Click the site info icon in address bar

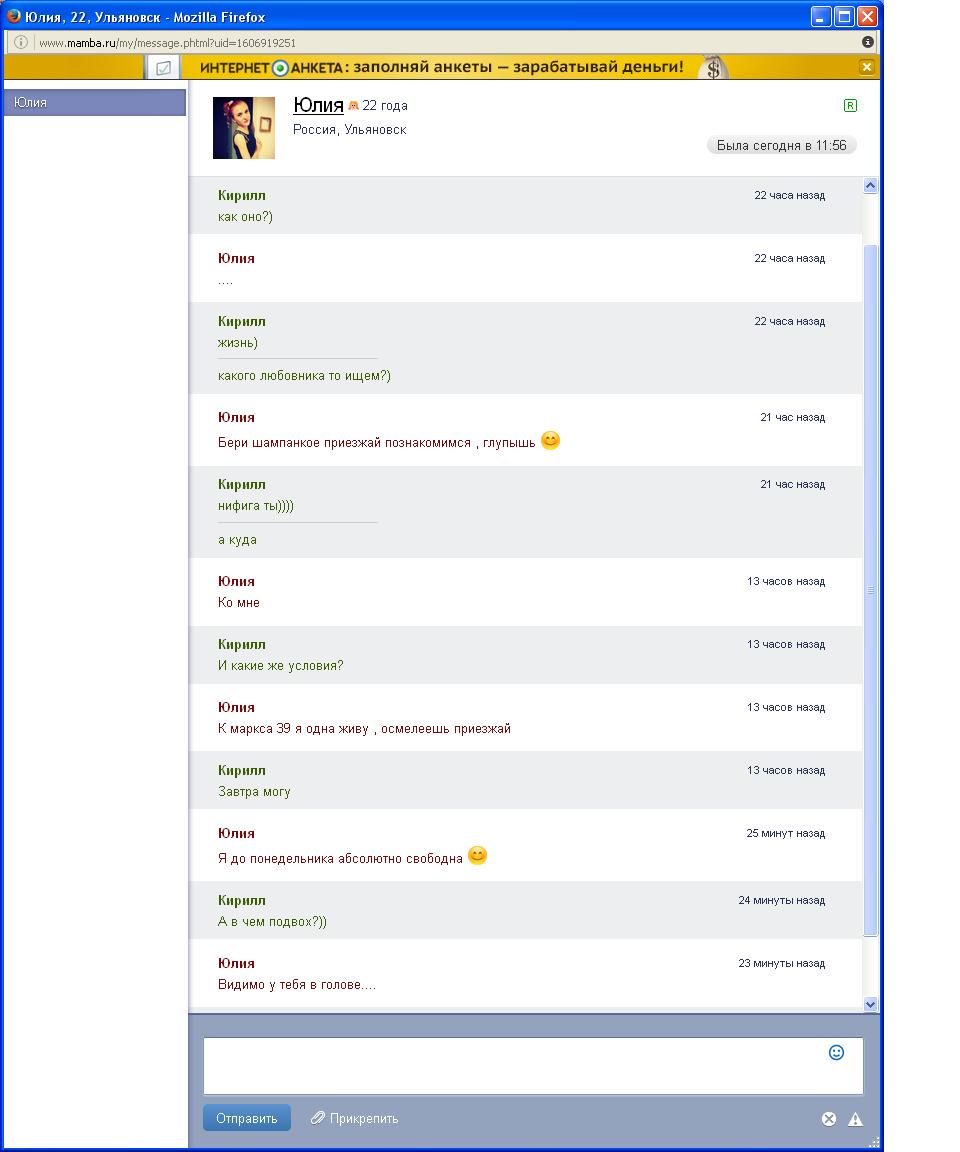tap(21, 42)
